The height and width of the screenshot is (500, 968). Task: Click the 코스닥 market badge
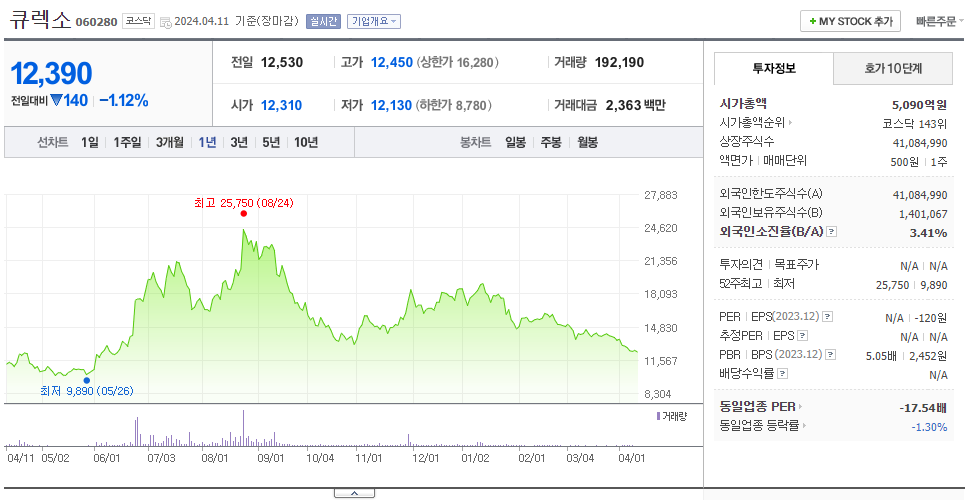pyautogui.click(x=138, y=21)
